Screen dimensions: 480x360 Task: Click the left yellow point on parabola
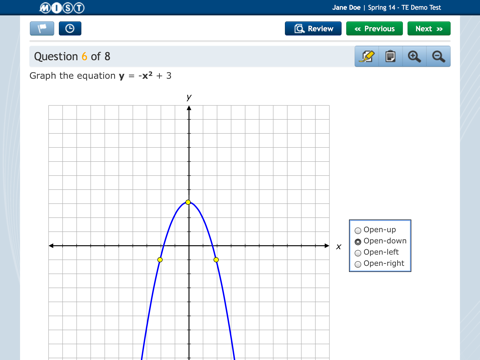(x=160, y=260)
